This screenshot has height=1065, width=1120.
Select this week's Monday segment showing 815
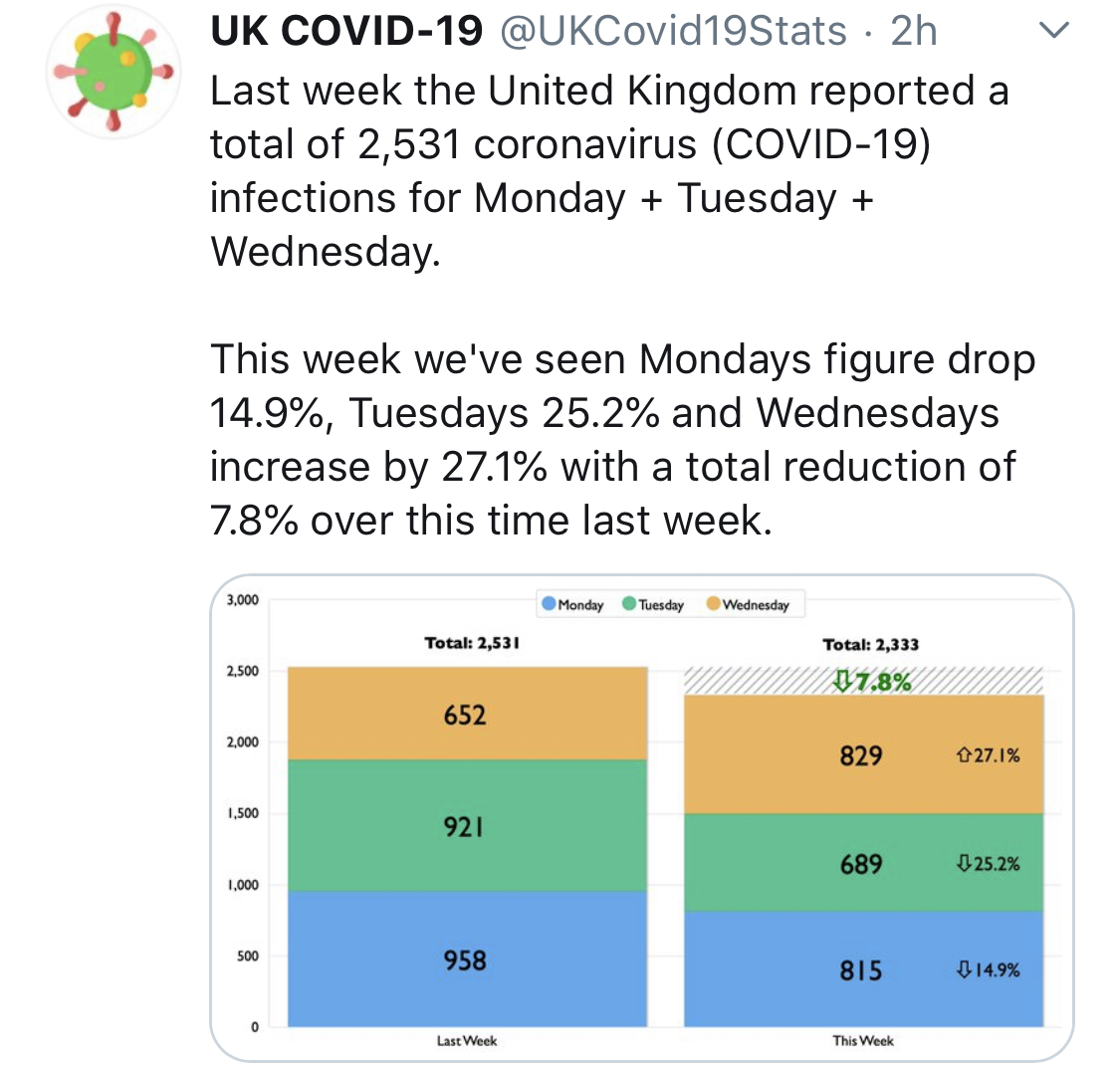(862, 969)
